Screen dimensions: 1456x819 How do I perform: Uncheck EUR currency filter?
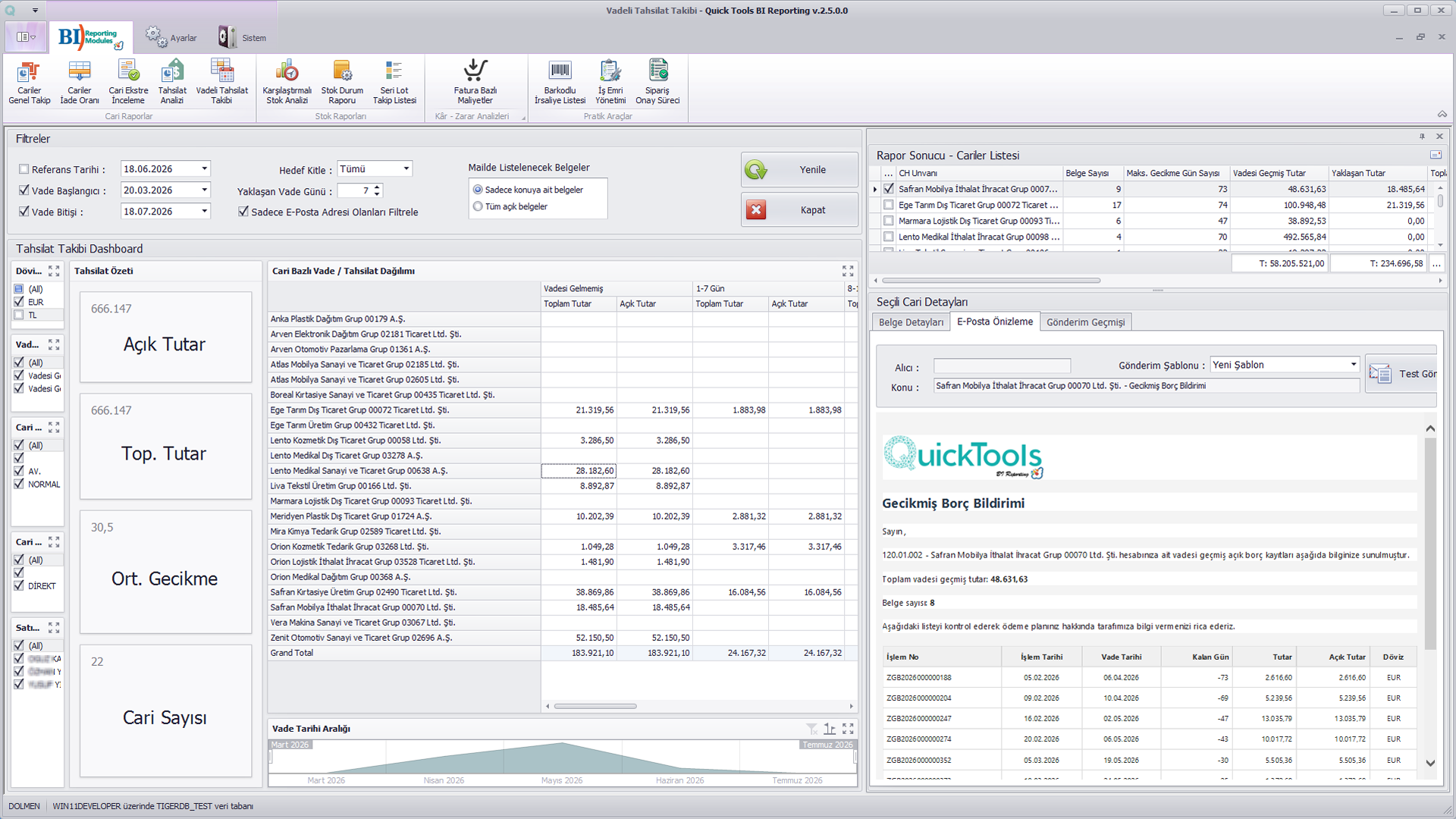(19, 302)
